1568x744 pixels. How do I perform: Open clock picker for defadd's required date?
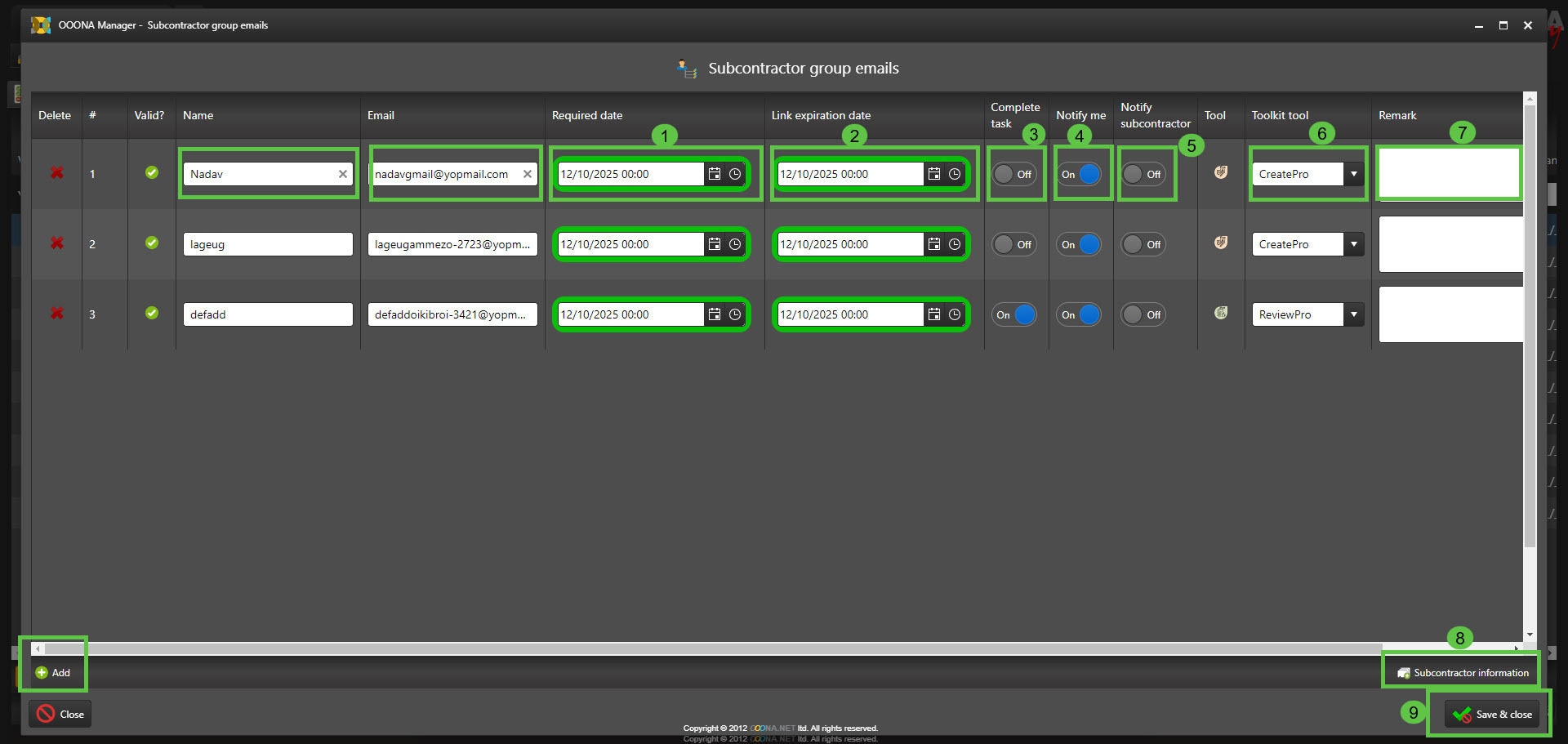click(x=735, y=314)
